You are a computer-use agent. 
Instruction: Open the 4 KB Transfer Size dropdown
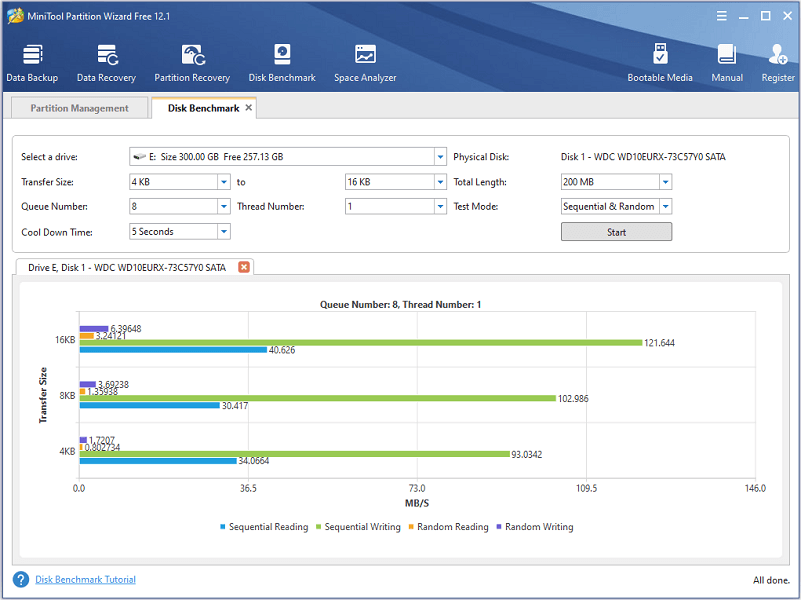click(x=224, y=182)
